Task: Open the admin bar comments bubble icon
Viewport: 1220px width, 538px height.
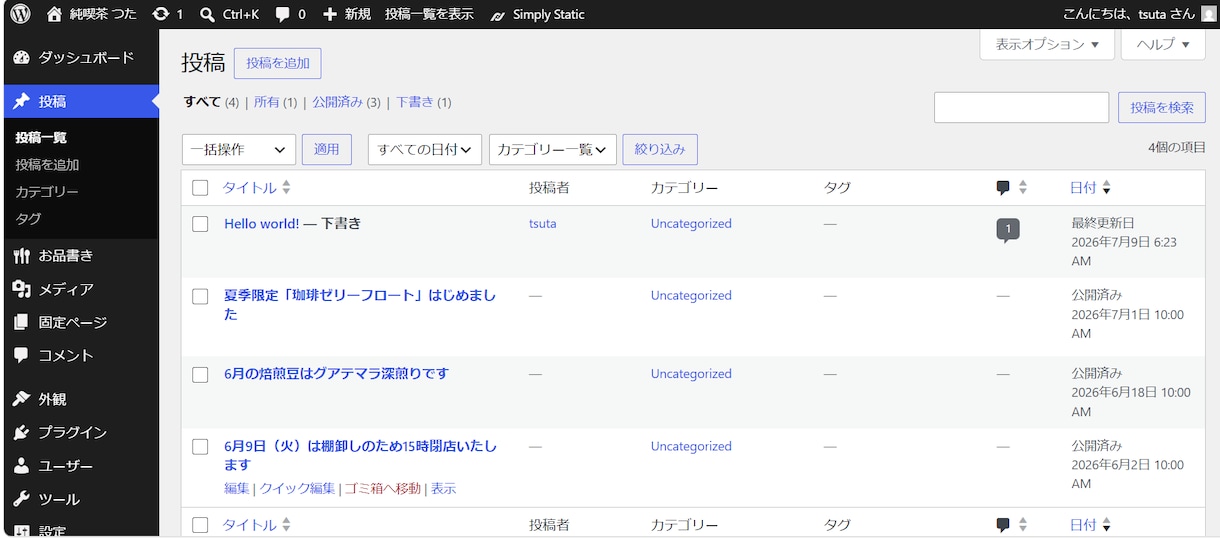Action: point(283,14)
